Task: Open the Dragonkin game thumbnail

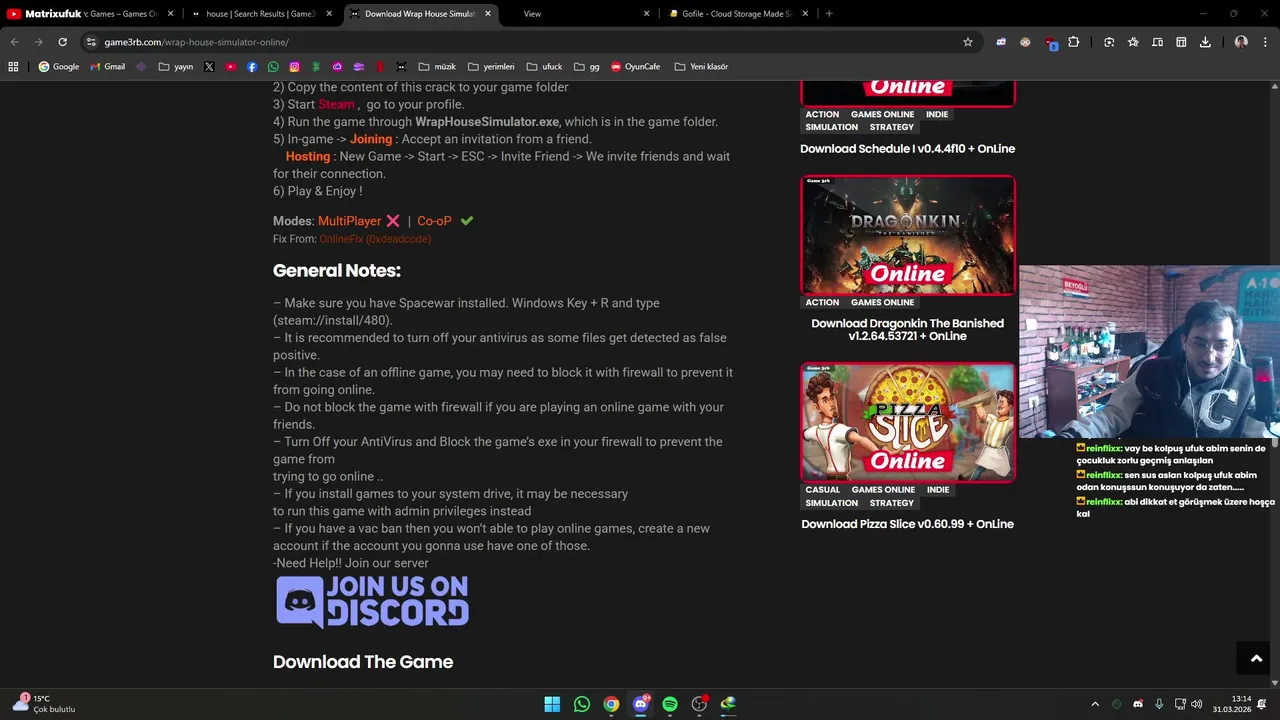Action: coord(907,235)
